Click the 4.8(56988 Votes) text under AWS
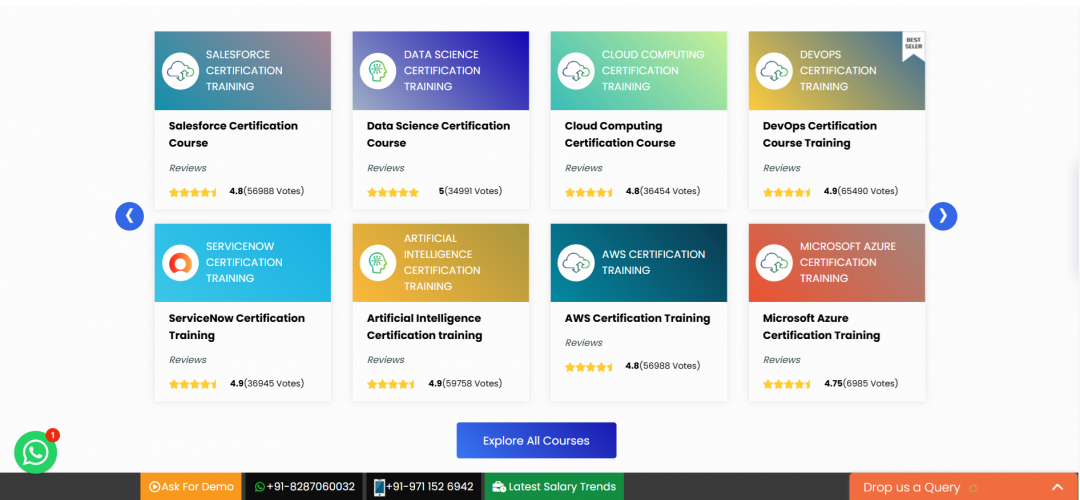Viewport: 1080px width, 500px height. pyautogui.click(x=663, y=366)
